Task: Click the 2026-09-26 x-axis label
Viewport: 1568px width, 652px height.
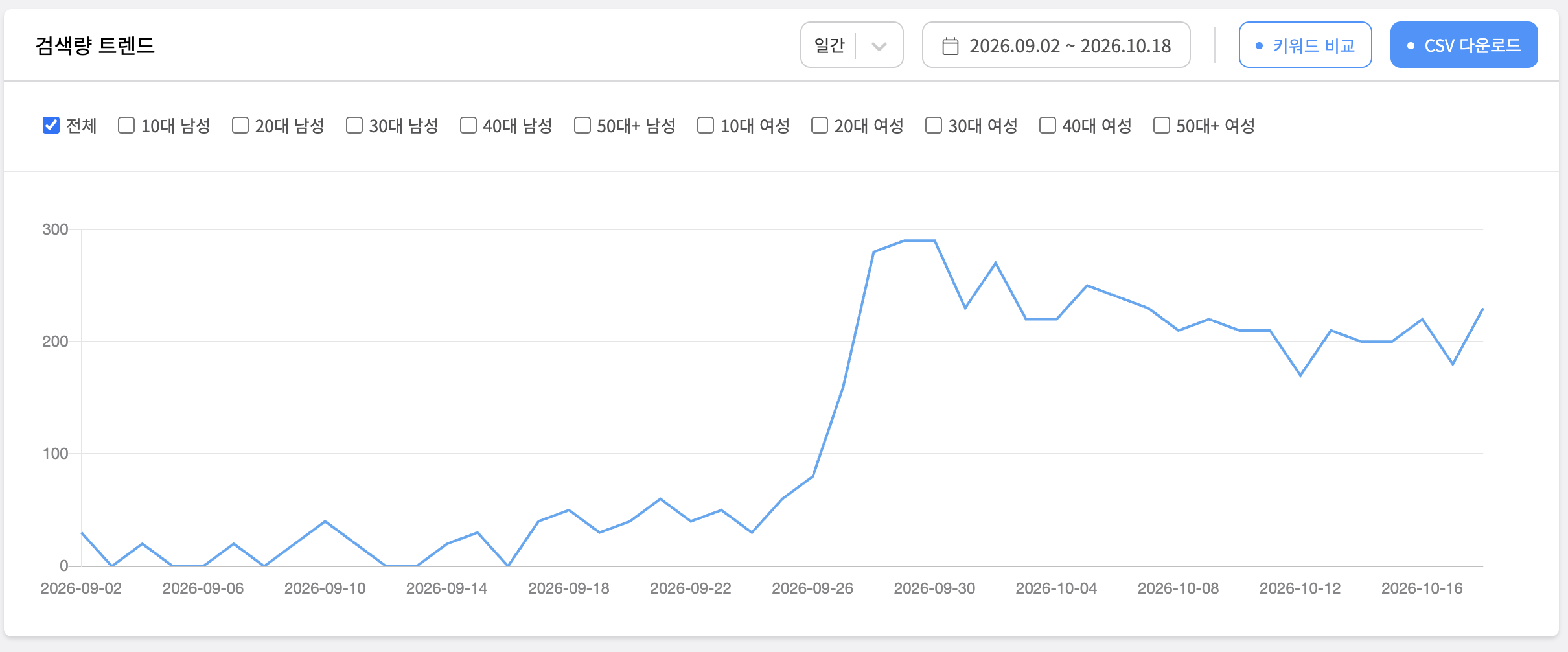Action: point(813,588)
